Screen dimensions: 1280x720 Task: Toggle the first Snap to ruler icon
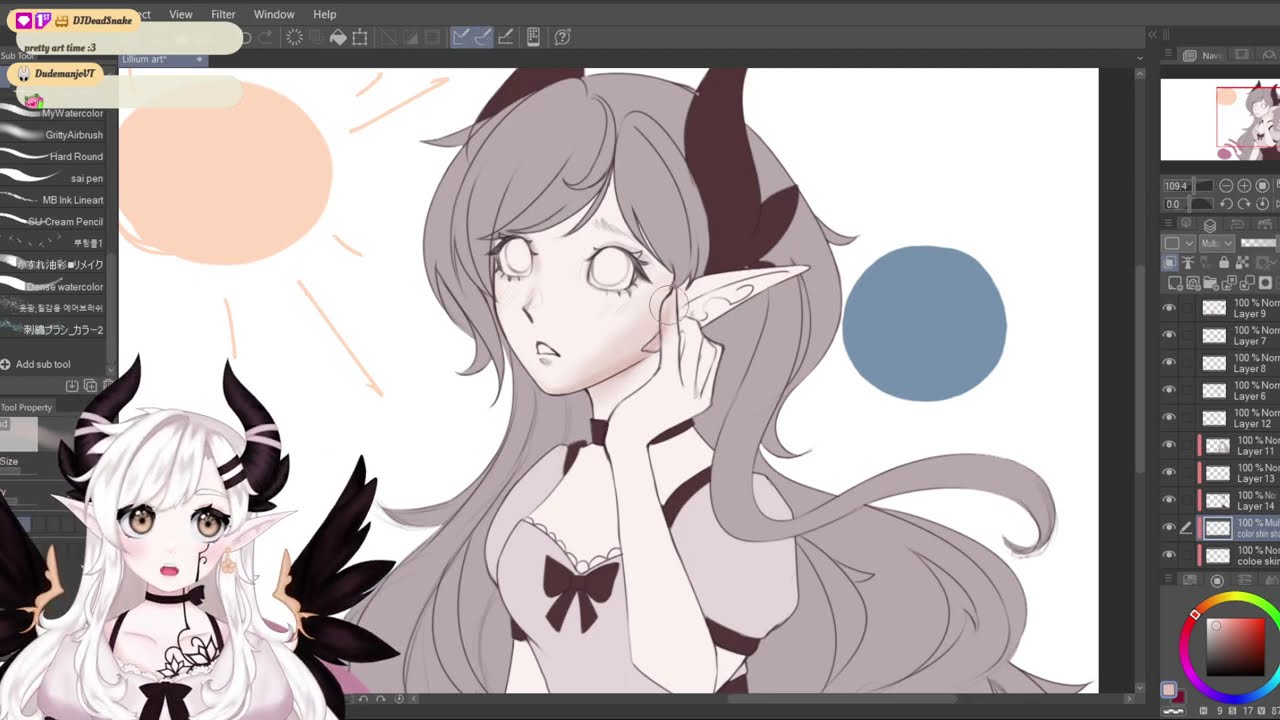tap(461, 37)
